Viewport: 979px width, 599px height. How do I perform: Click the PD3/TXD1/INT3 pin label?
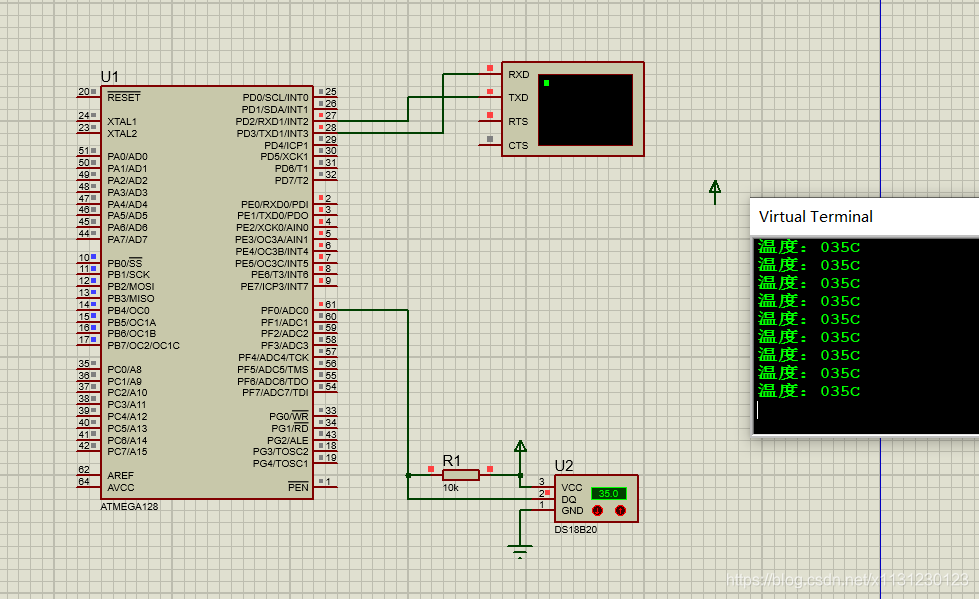click(272, 133)
